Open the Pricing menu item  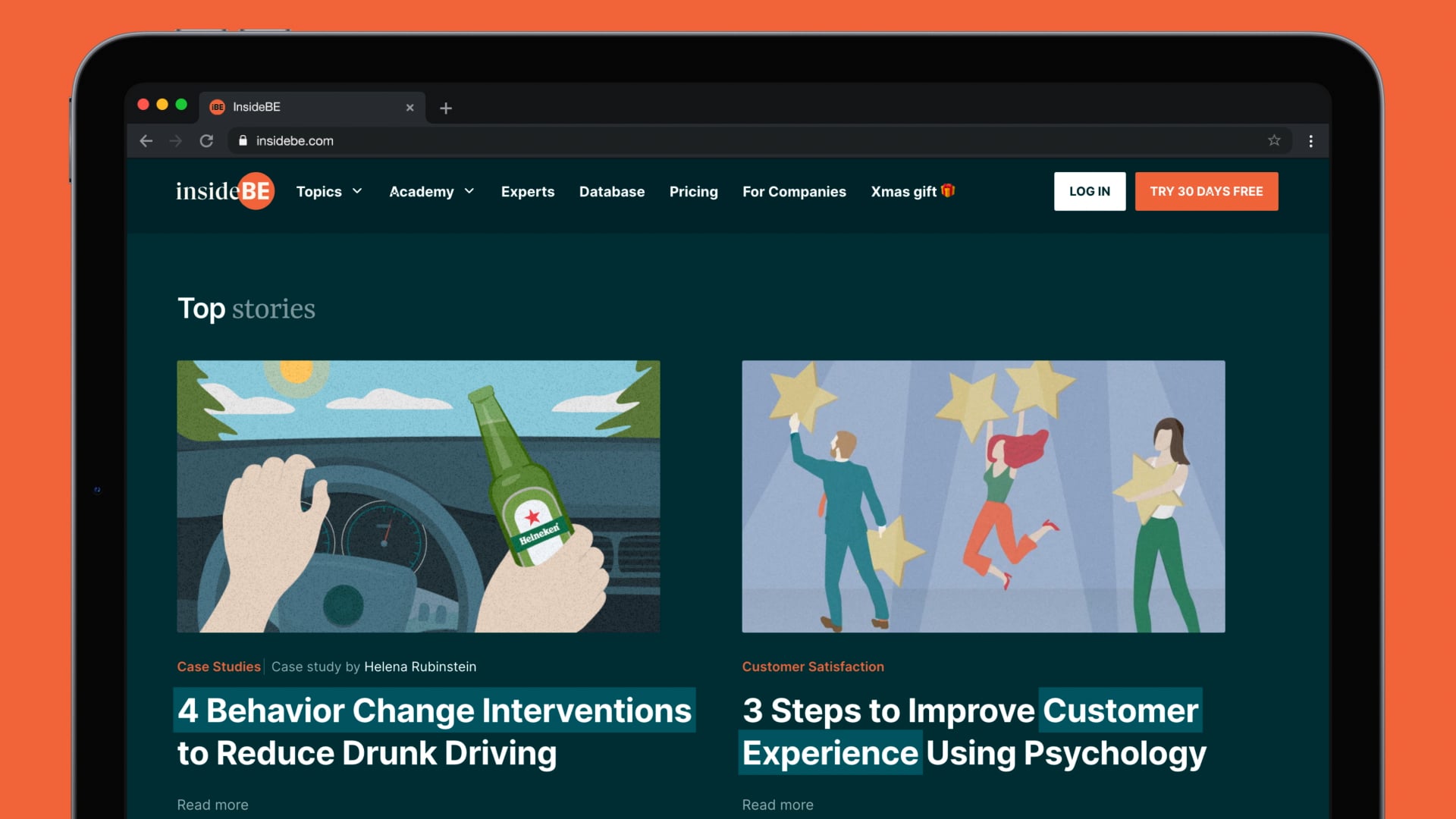[693, 192]
